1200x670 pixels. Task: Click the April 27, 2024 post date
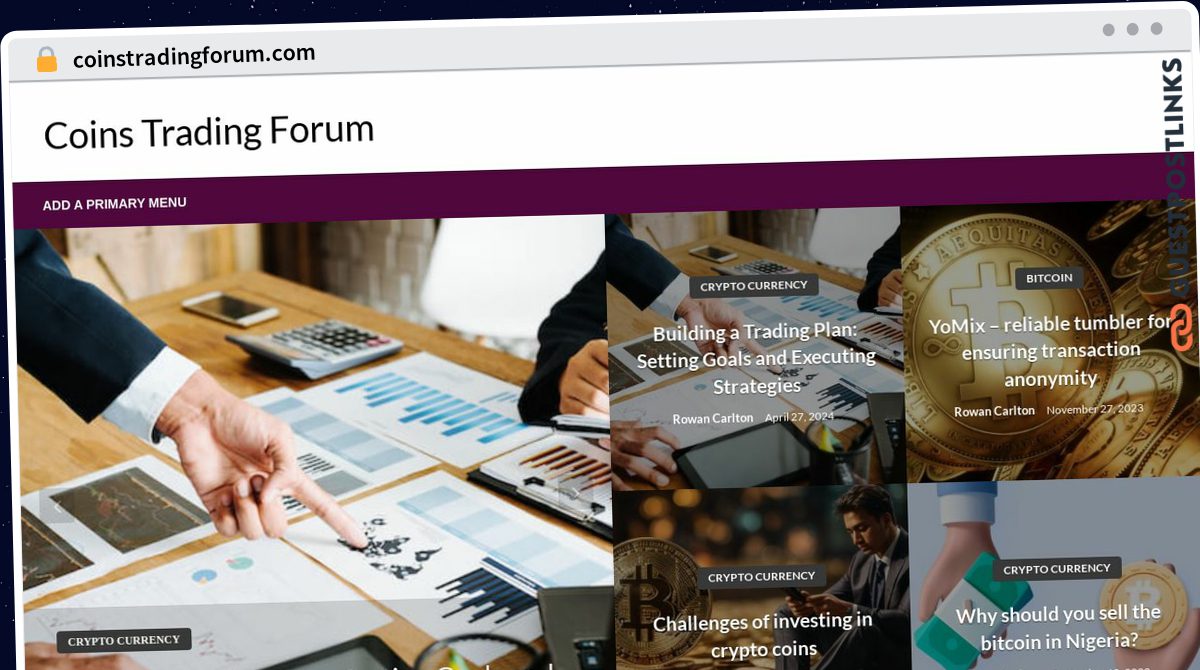click(x=799, y=417)
